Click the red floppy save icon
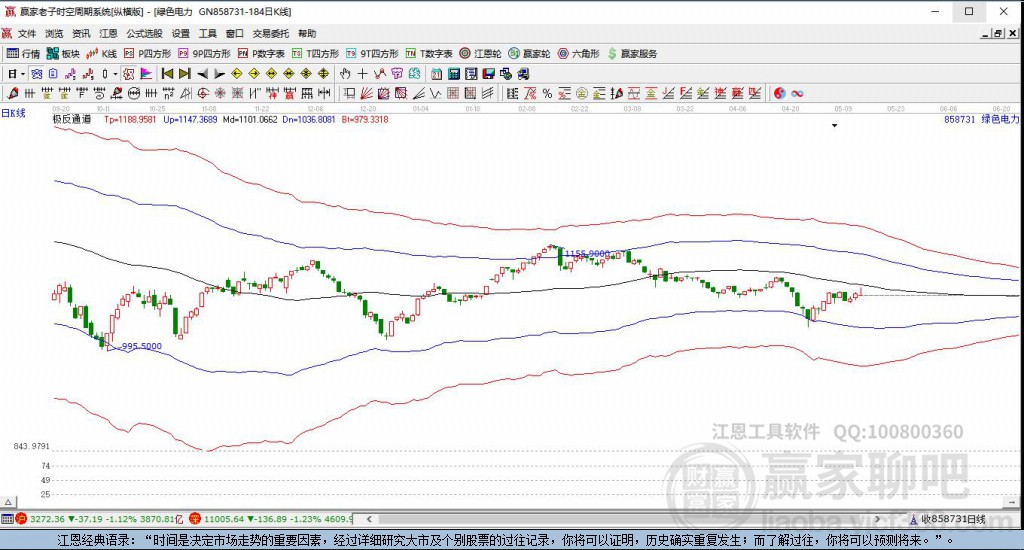The image size is (1024, 550). 488,74
